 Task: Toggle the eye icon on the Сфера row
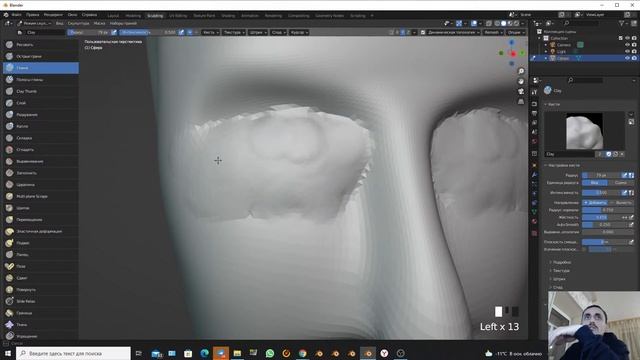click(627, 58)
